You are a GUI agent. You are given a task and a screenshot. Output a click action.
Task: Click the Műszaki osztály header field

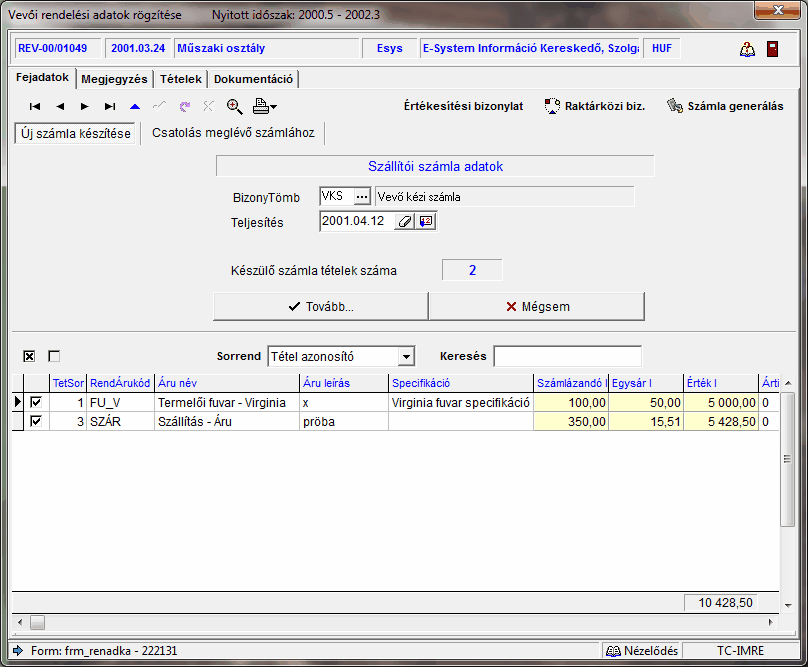point(266,48)
